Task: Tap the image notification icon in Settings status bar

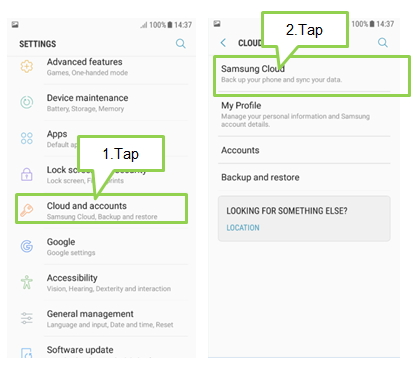Action: click(15, 25)
